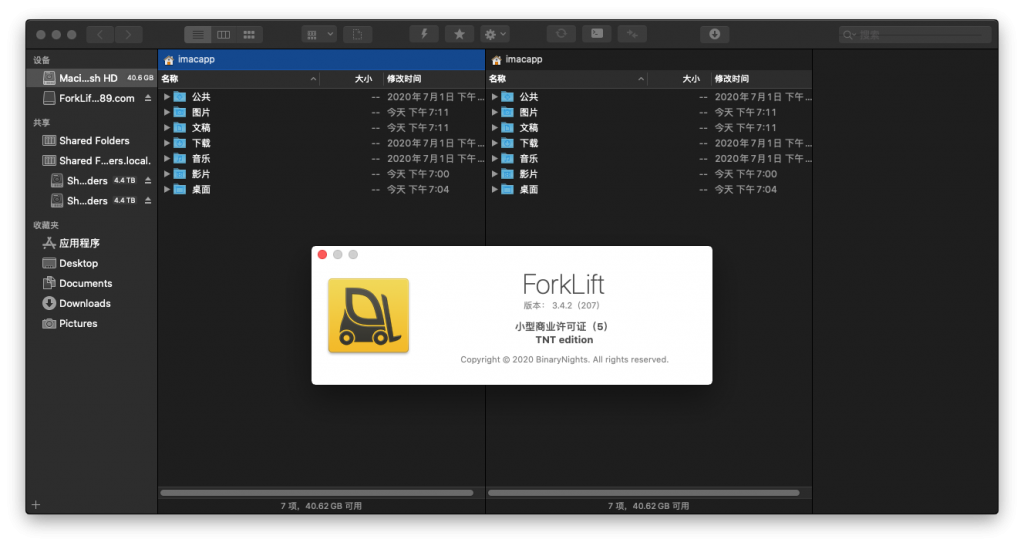Screen dimensions: 1024x546
Task: Expand 下载 folder in left pane
Action: coord(167,143)
